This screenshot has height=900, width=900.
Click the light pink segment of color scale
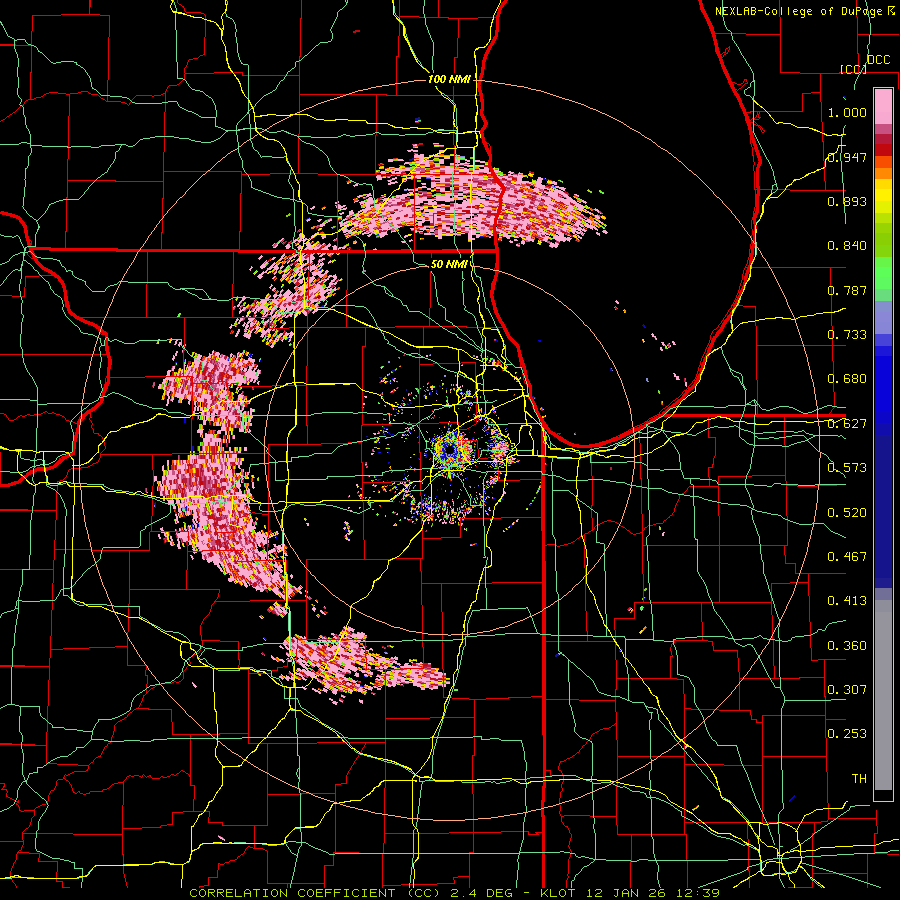pos(883,107)
